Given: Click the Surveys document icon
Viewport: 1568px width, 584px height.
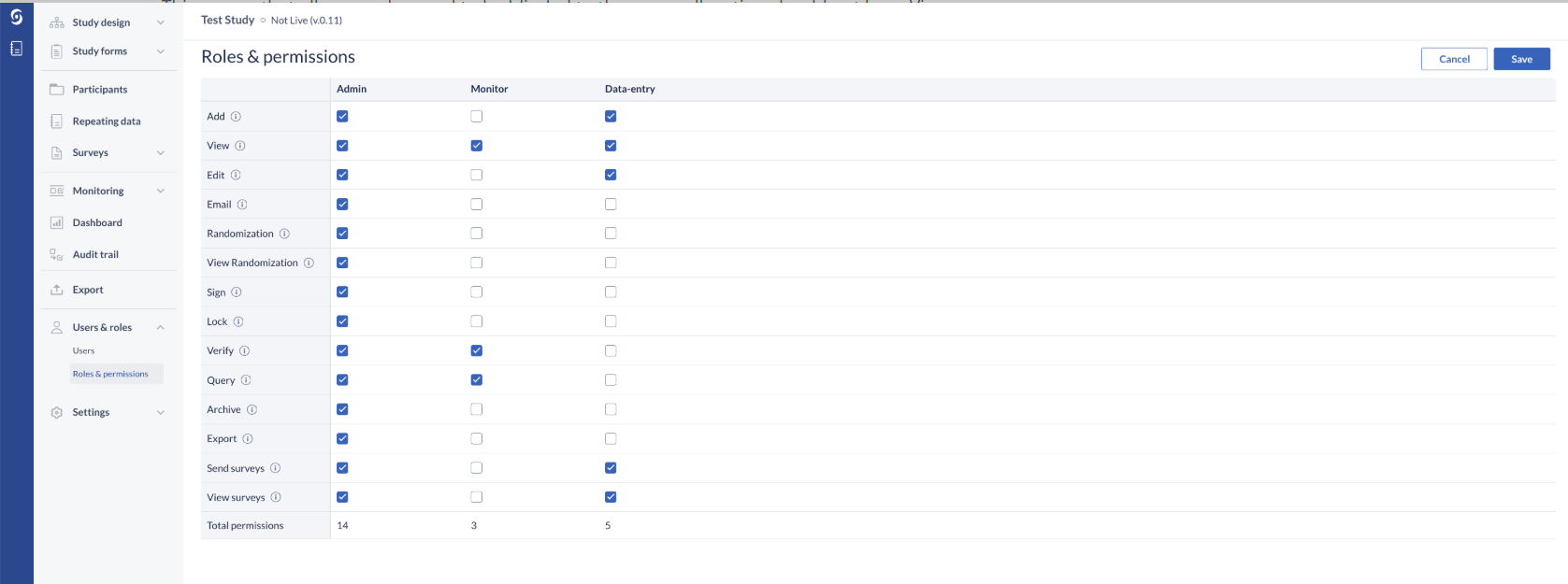Looking at the screenshot, I should click(56, 153).
